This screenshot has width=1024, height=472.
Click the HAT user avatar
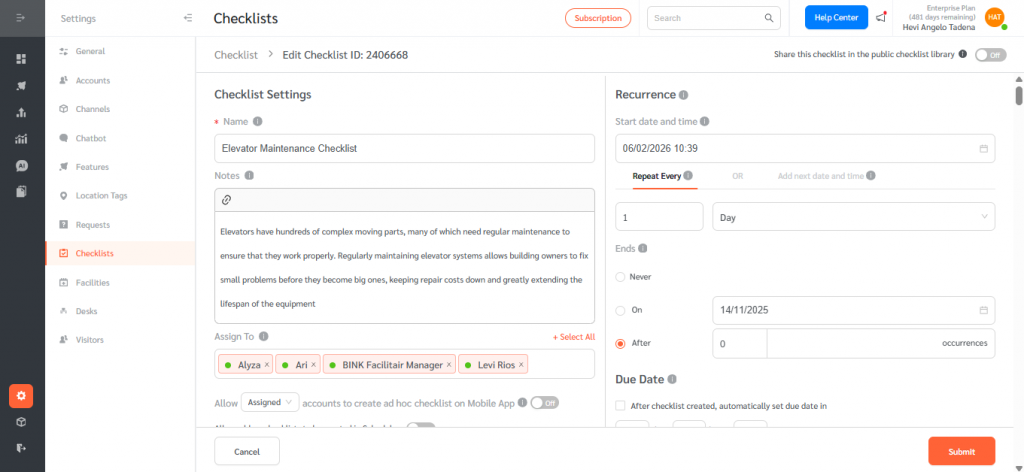tap(994, 17)
